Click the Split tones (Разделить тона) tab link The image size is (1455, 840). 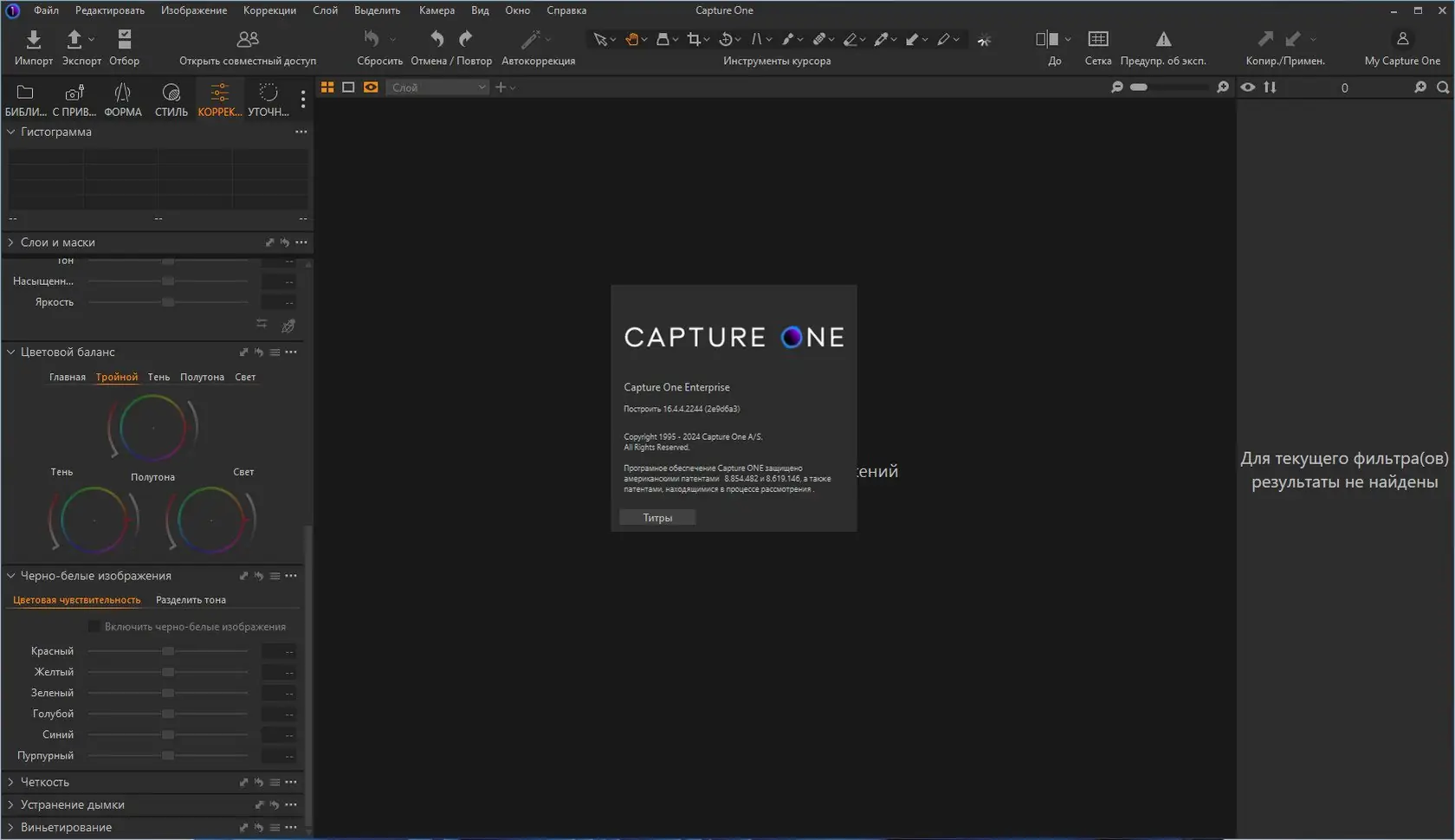191,599
